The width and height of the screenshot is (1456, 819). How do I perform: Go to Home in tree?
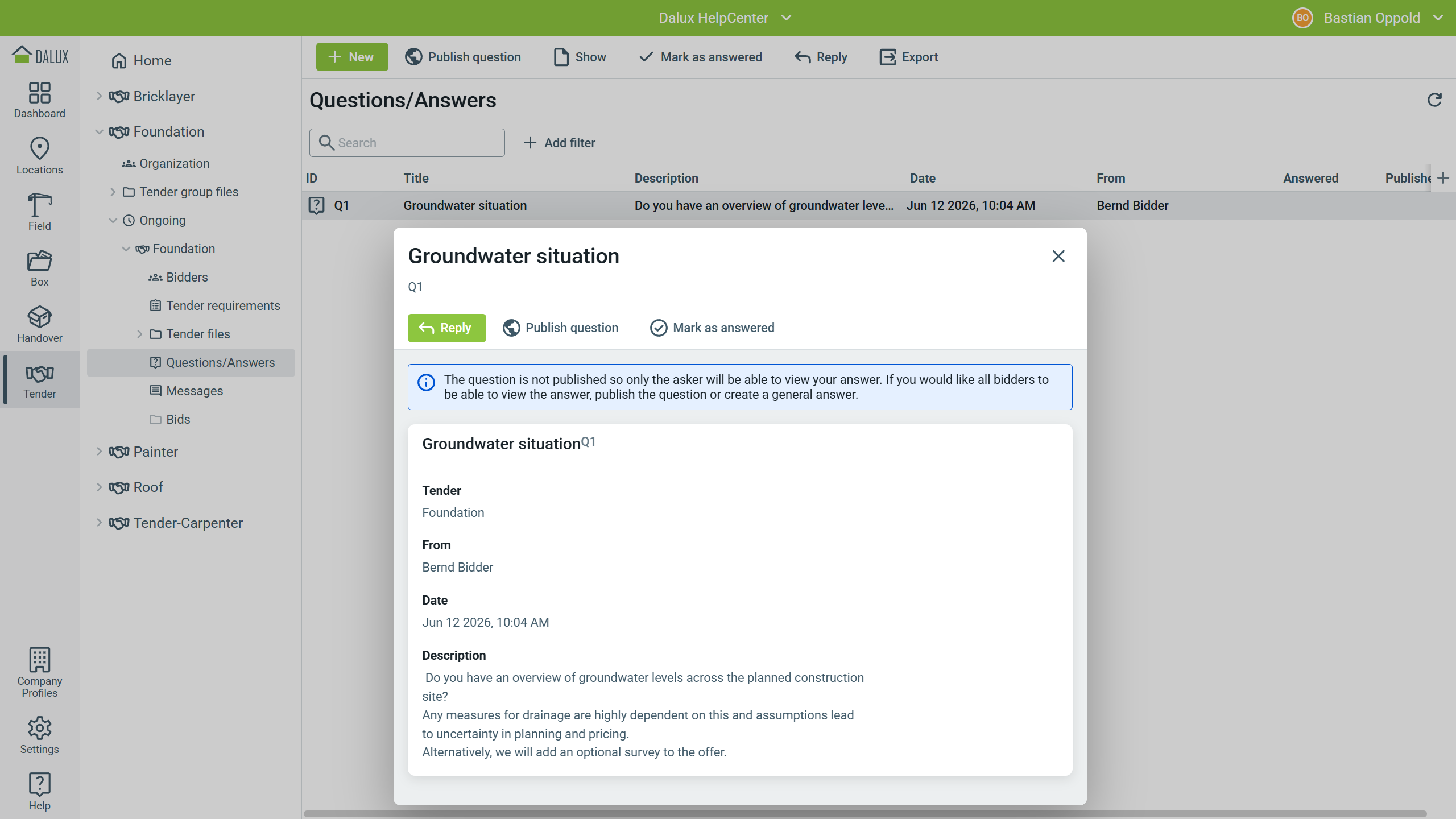[142, 61]
